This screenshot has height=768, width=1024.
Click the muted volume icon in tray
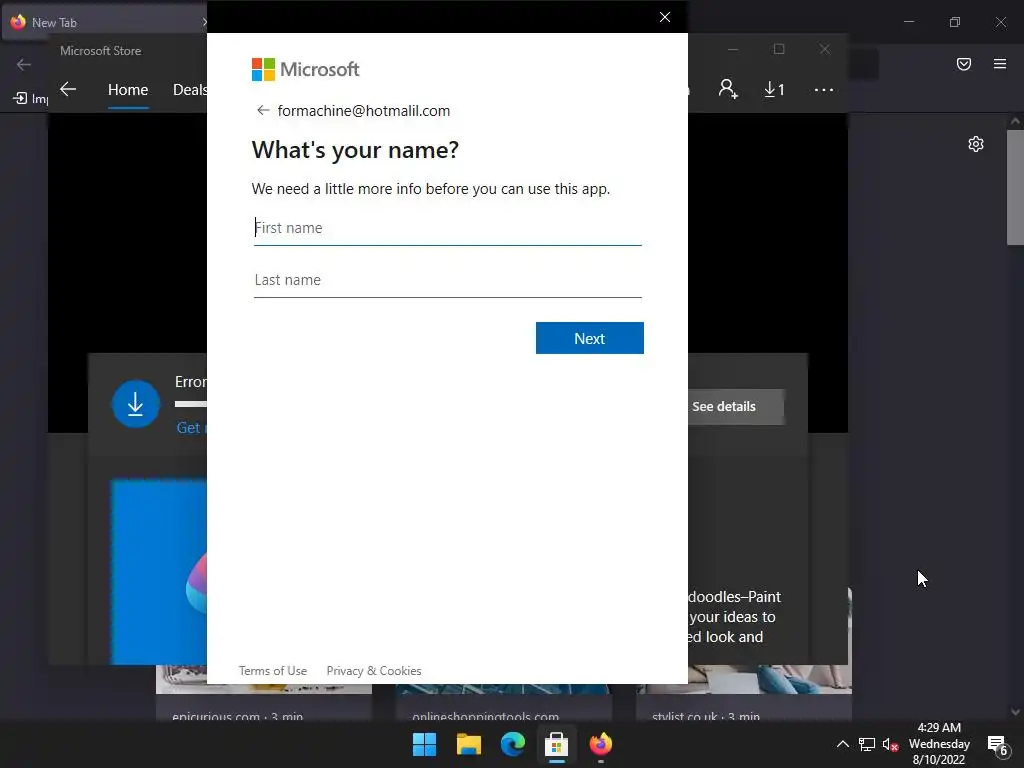pyautogui.click(x=890, y=744)
